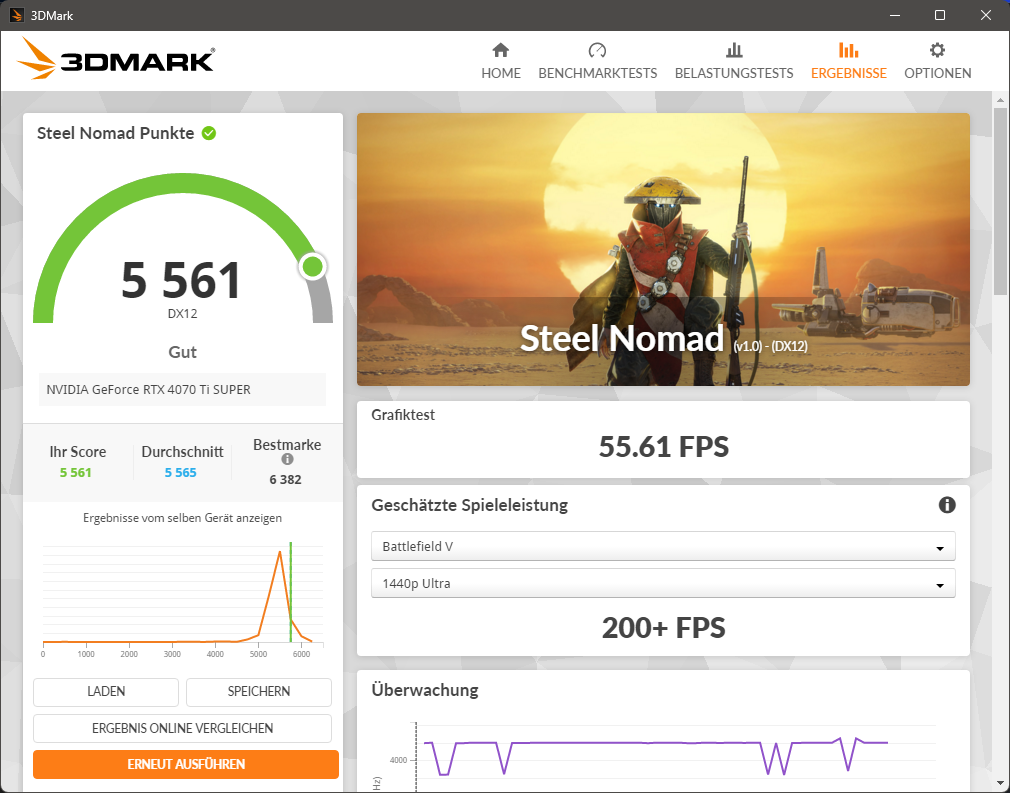The width and height of the screenshot is (1010, 793).
Task: Click the Geschätzte Spieleleistung info icon
Action: [x=947, y=504]
